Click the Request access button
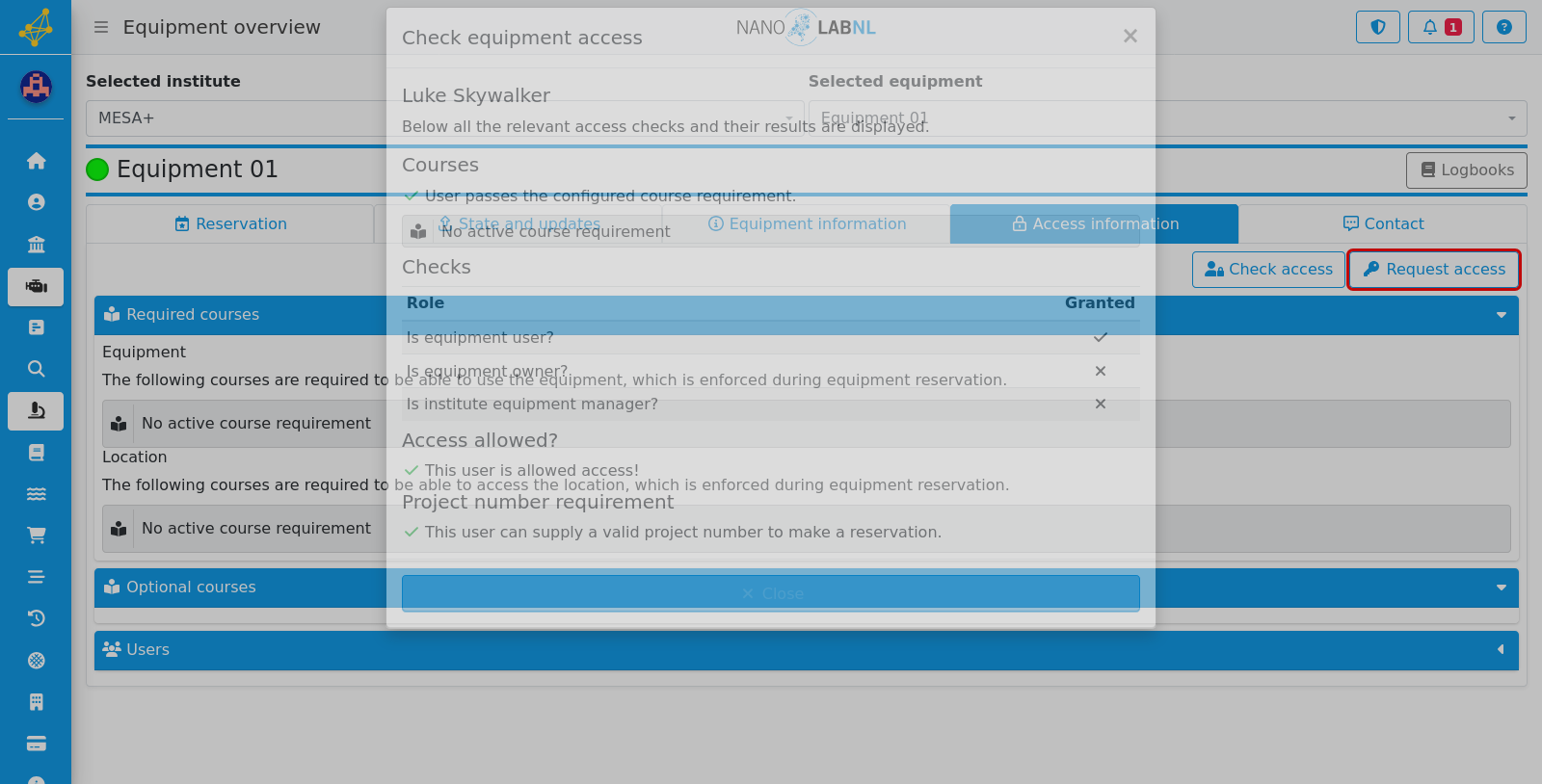 click(x=1434, y=270)
